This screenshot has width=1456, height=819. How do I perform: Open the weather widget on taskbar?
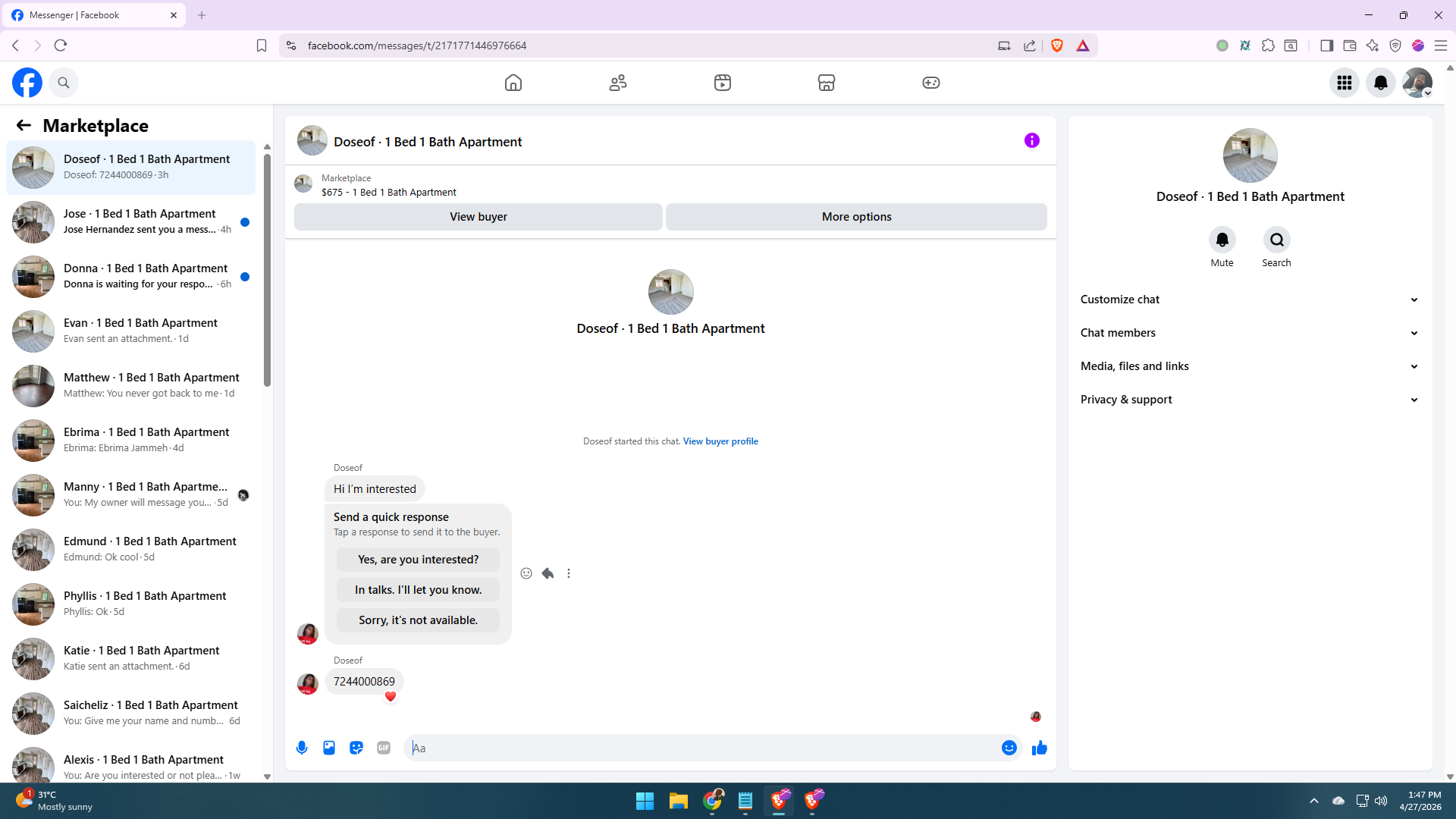[x=55, y=801]
